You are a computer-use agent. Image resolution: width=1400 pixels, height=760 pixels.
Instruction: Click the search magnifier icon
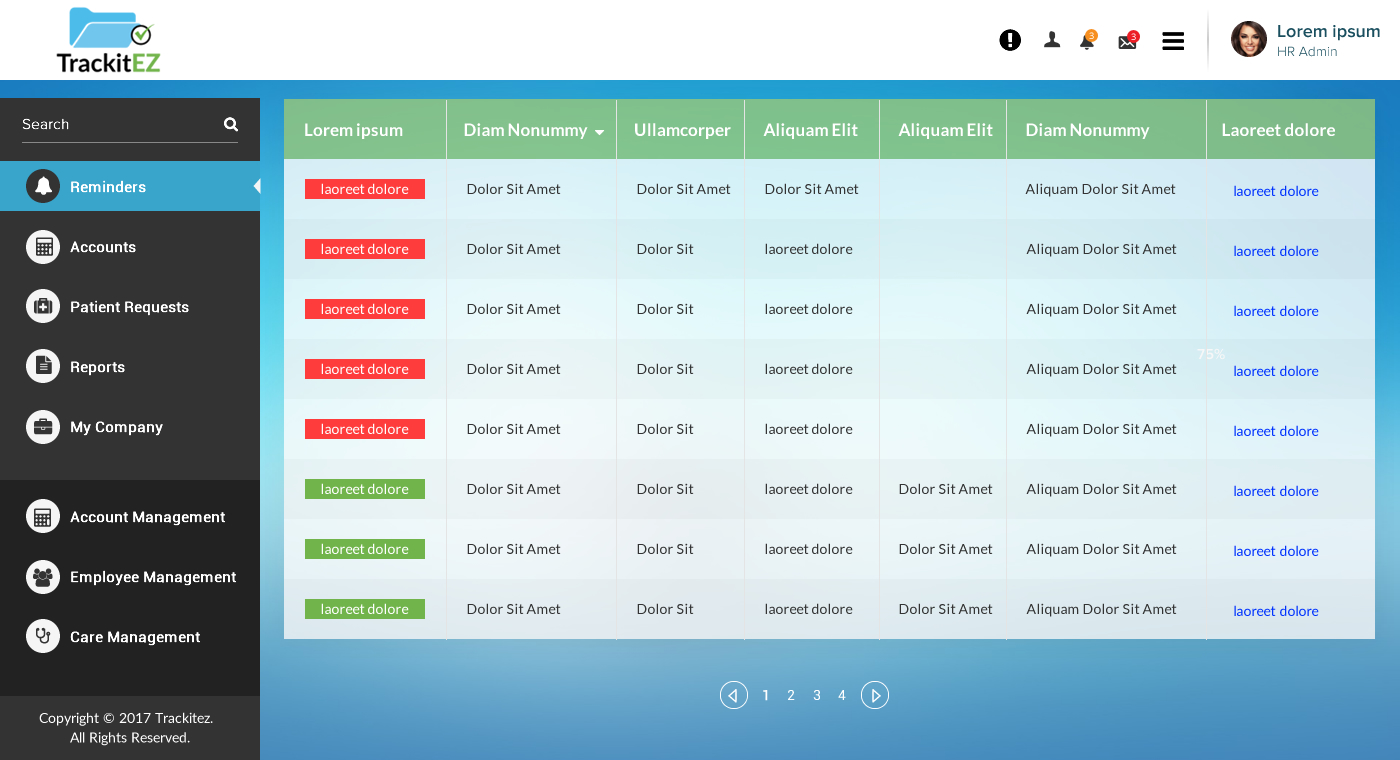[231, 124]
